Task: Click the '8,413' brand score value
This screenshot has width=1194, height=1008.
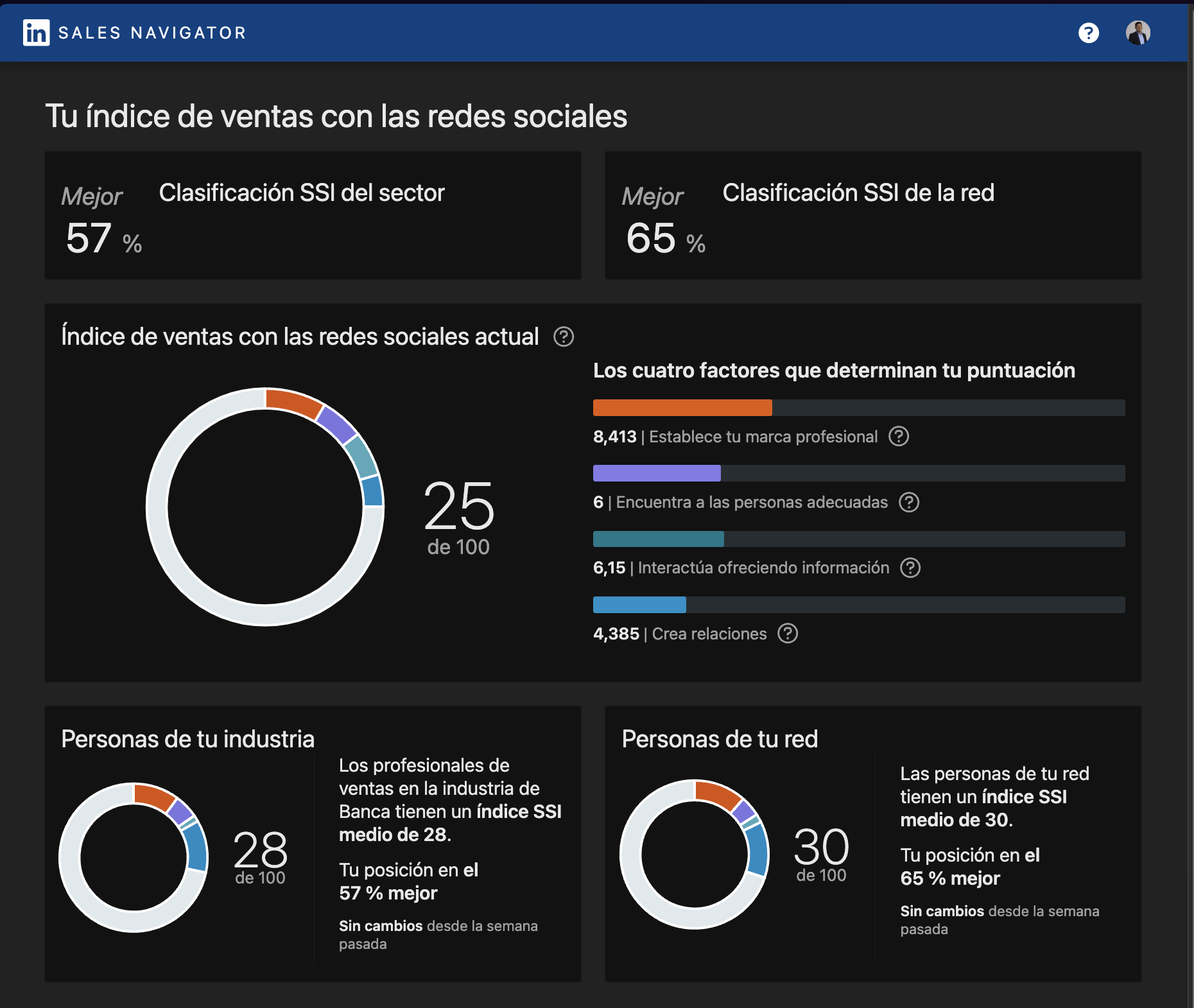Action: coord(615,437)
